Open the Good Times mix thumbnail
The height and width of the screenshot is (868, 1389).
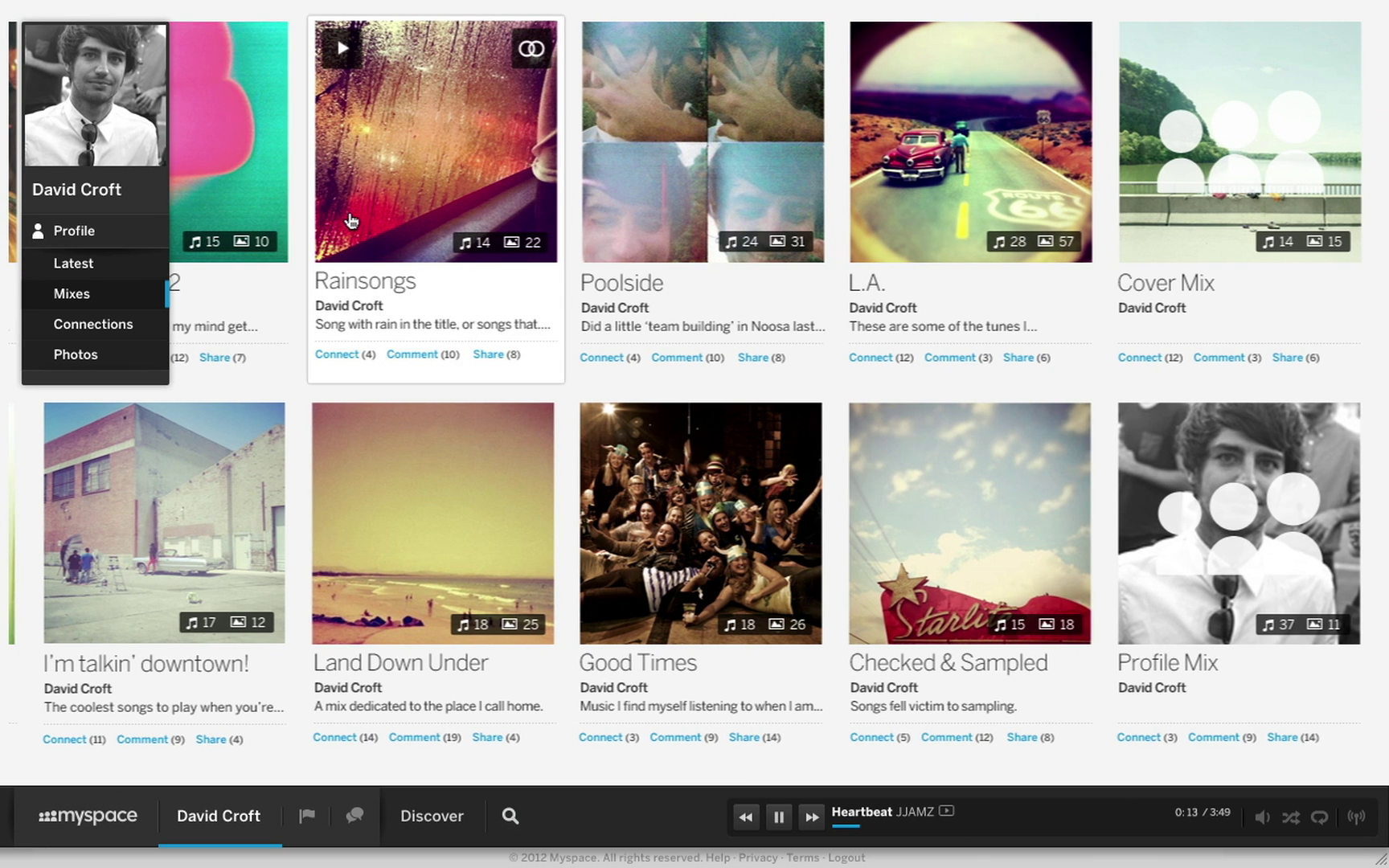click(700, 522)
